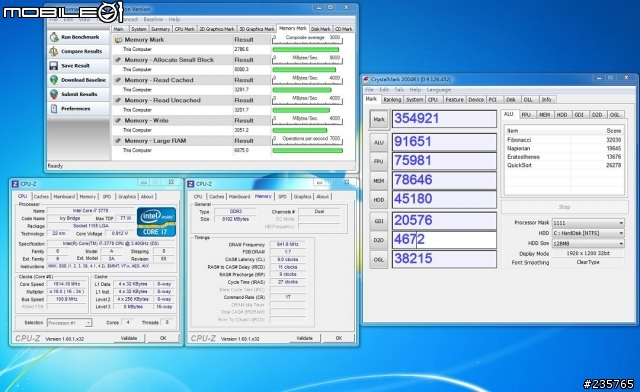Click the Submit Results icon
The image size is (640, 392).
point(54,94)
